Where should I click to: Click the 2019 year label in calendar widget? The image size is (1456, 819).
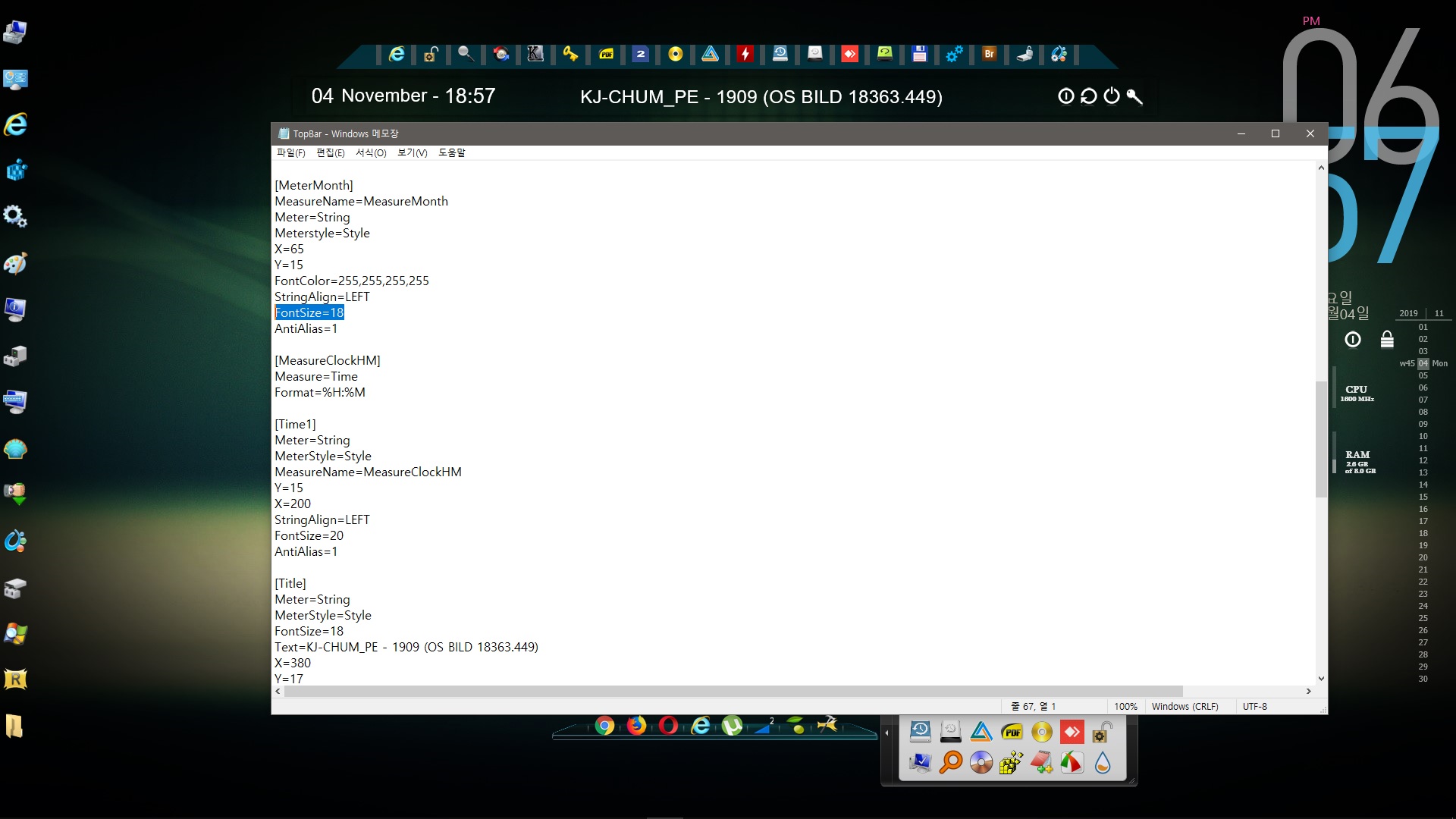tap(1408, 313)
